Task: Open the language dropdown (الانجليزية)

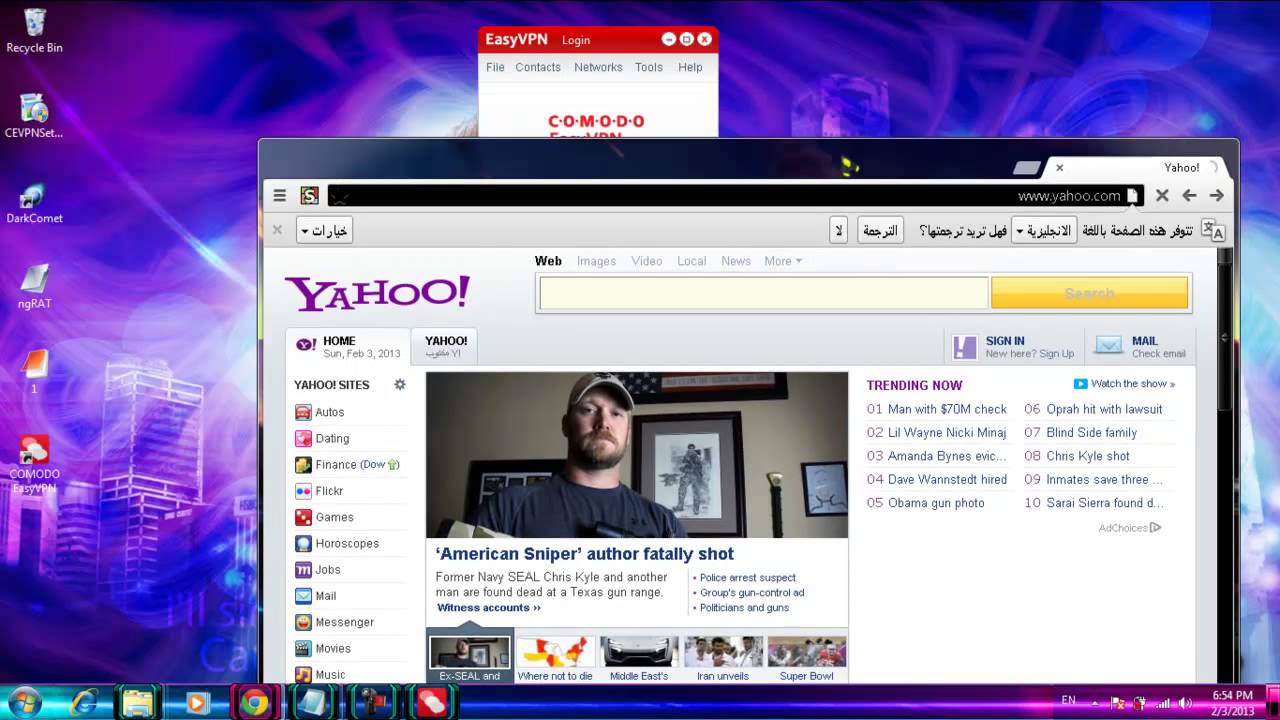Action: click(1043, 231)
